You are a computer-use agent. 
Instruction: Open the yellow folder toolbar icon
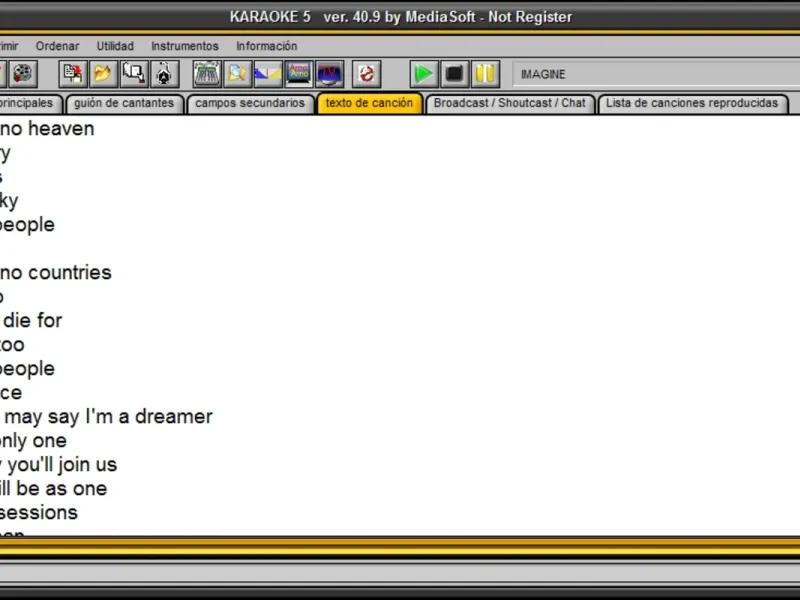pyautogui.click(x=103, y=74)
